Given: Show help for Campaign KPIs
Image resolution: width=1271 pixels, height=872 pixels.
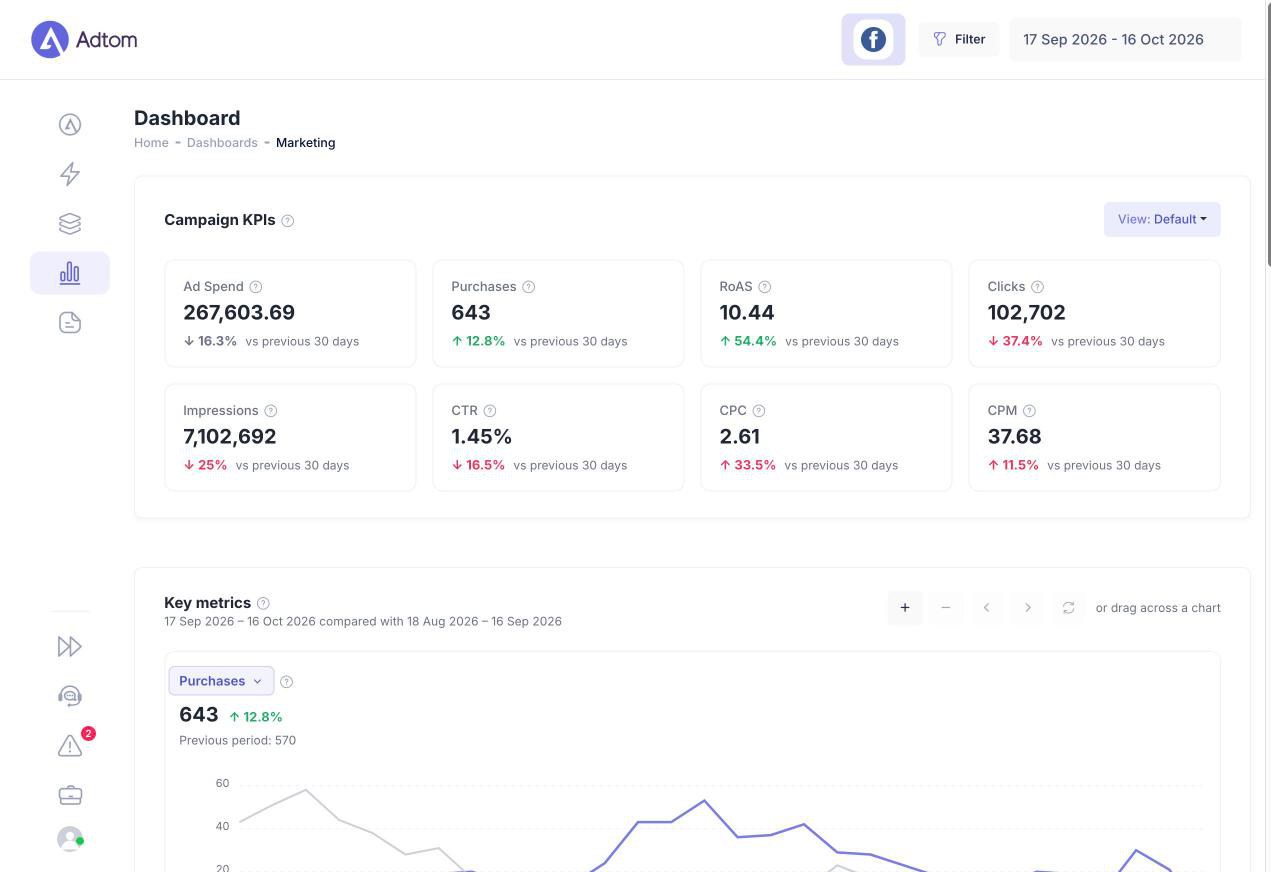Looking at the screenshot, I should [x=288, y=220].
